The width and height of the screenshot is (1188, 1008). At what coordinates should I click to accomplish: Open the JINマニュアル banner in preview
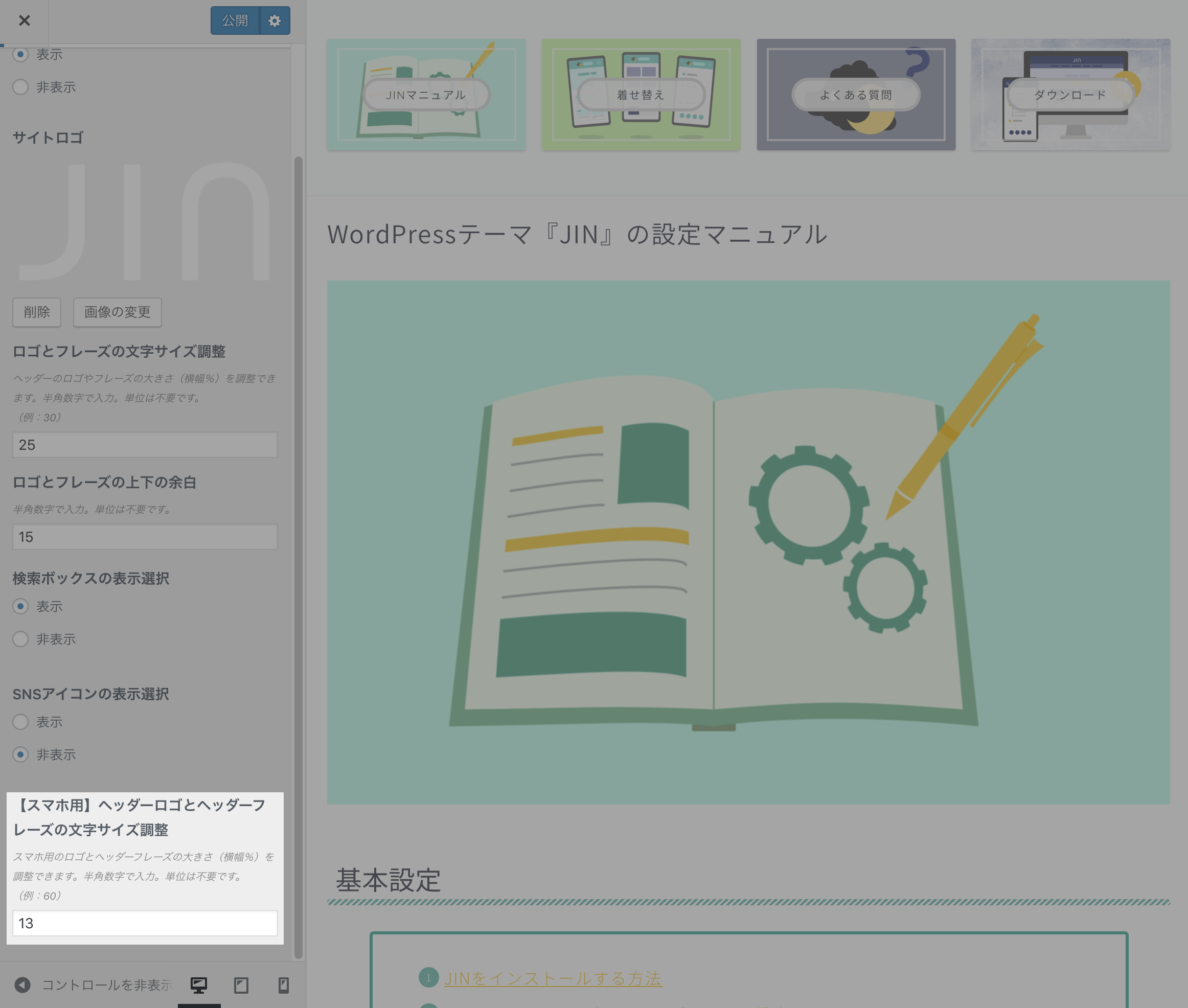[x=426, y=95]
